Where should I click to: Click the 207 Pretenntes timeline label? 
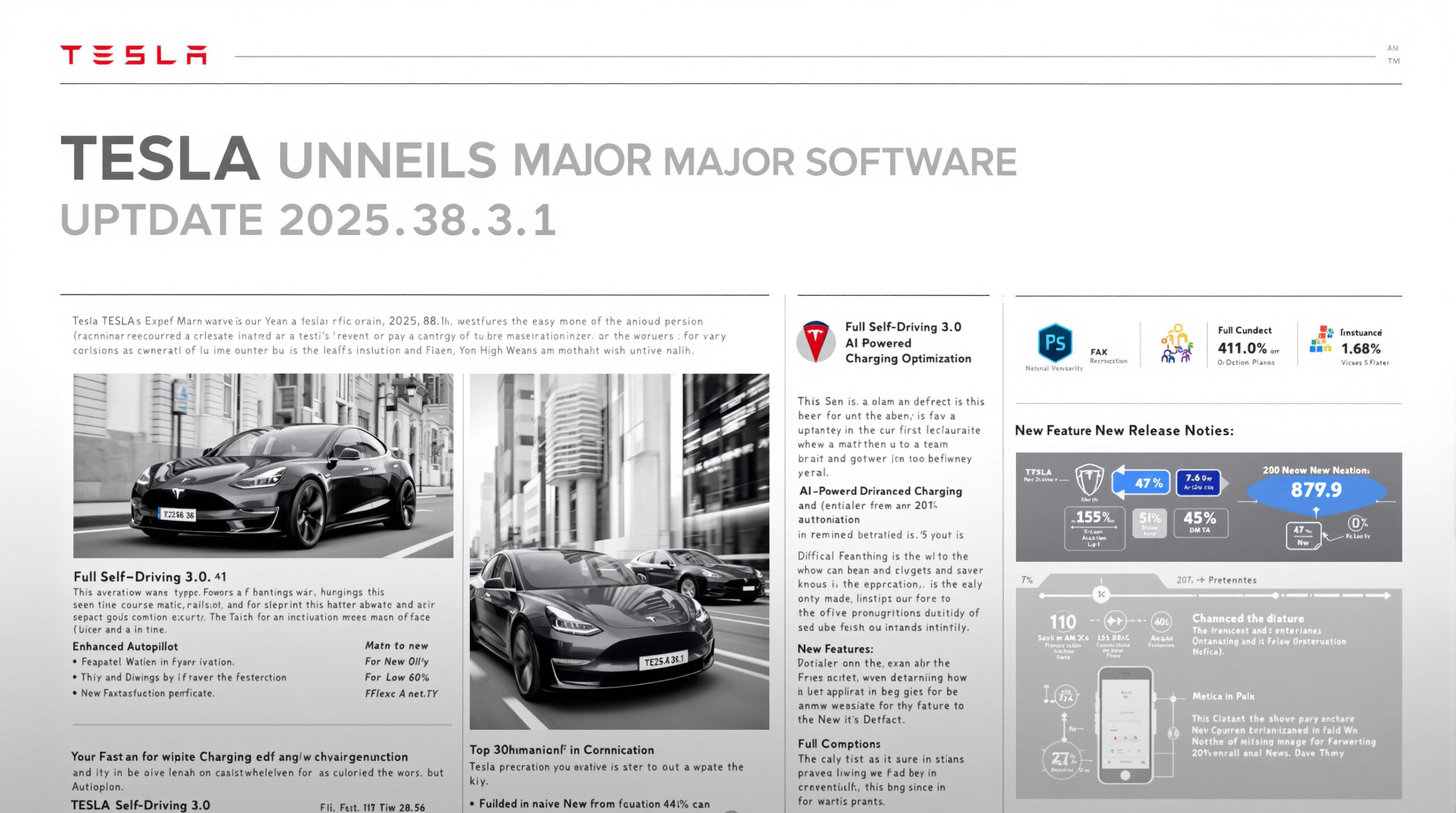[1217, 580]
